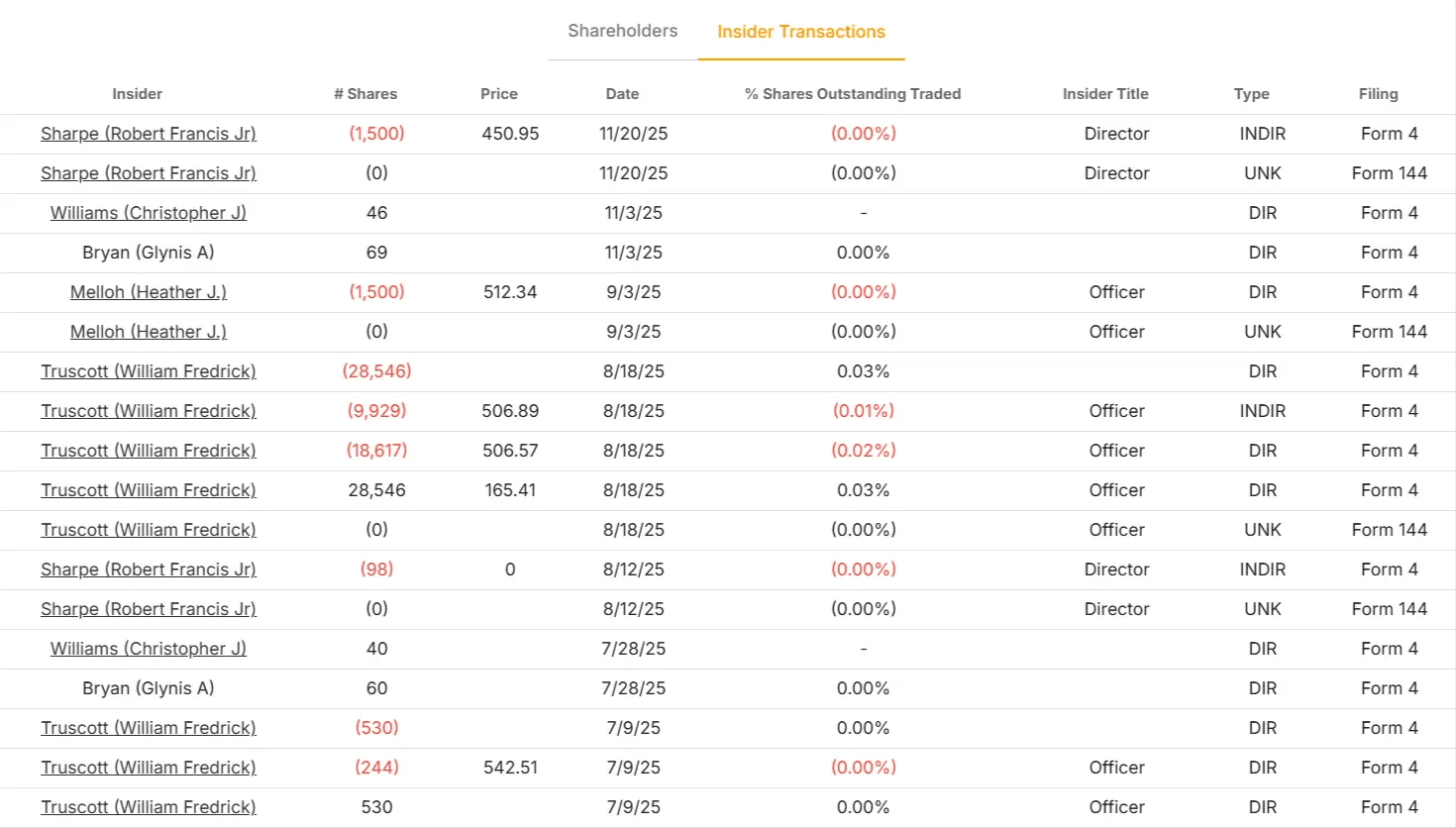Open Melloh (Heather J.) link dated 9/3/25

(148, 292)
